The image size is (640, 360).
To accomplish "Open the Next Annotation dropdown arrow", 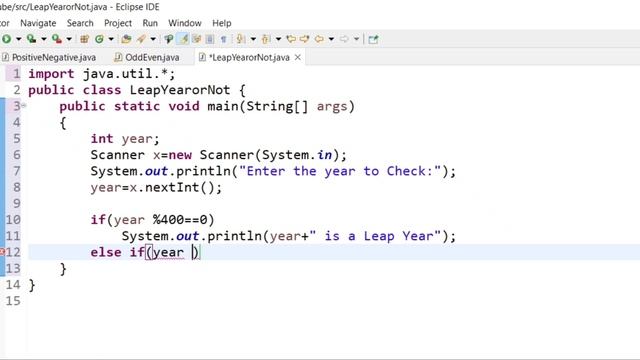I will (x=253, y=39).
